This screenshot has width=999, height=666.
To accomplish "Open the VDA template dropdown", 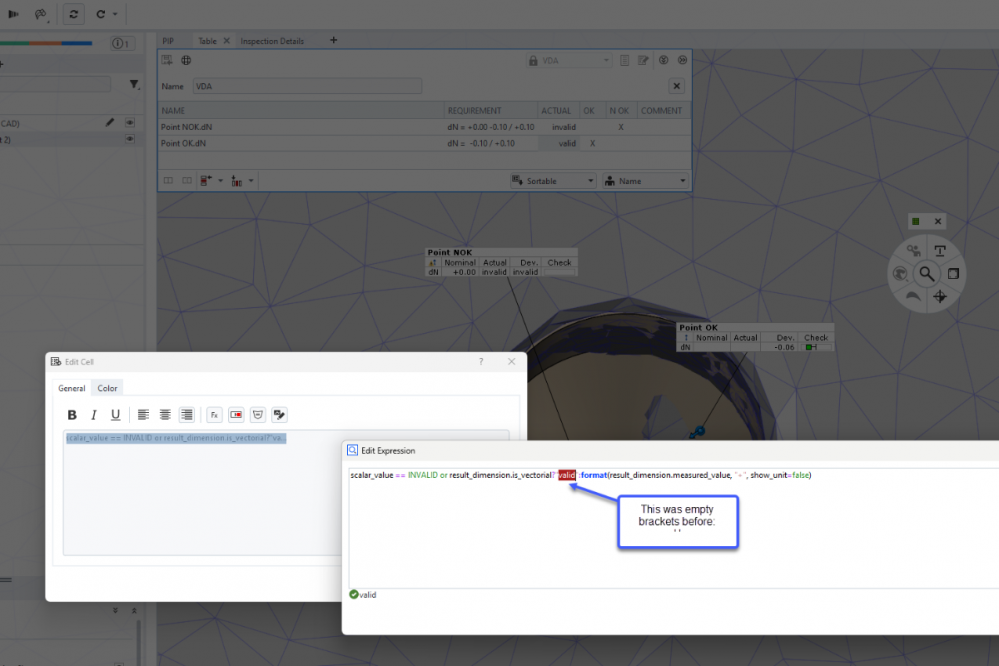I will tap(575, 61).
